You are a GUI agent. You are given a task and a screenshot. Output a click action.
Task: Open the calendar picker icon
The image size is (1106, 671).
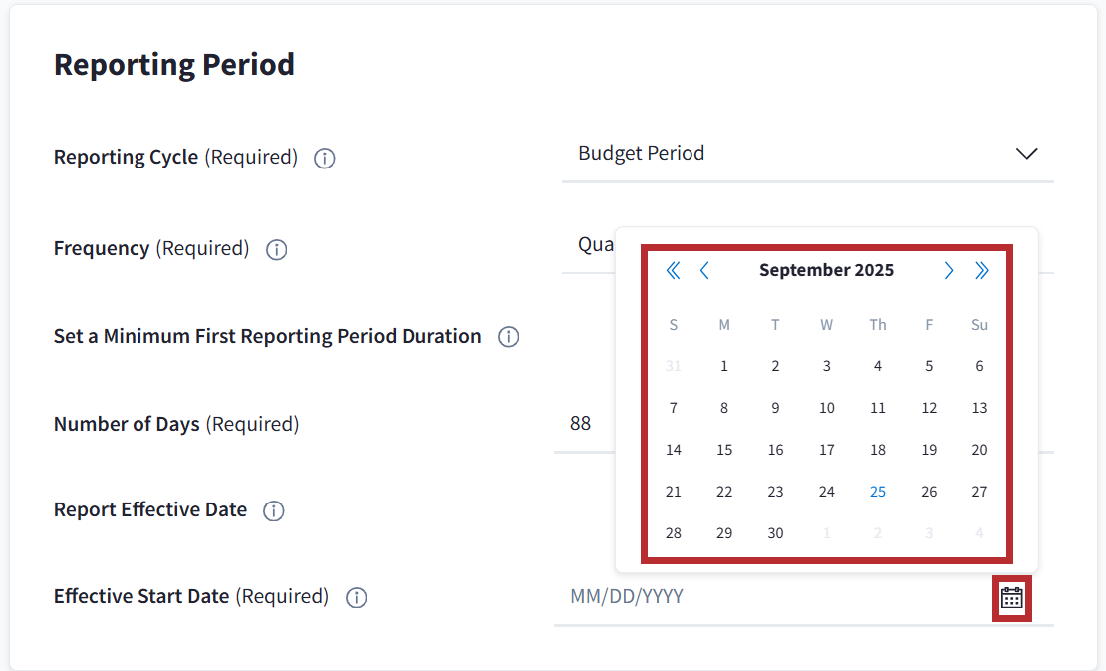pyautogui.click(x=1011, y=598)
